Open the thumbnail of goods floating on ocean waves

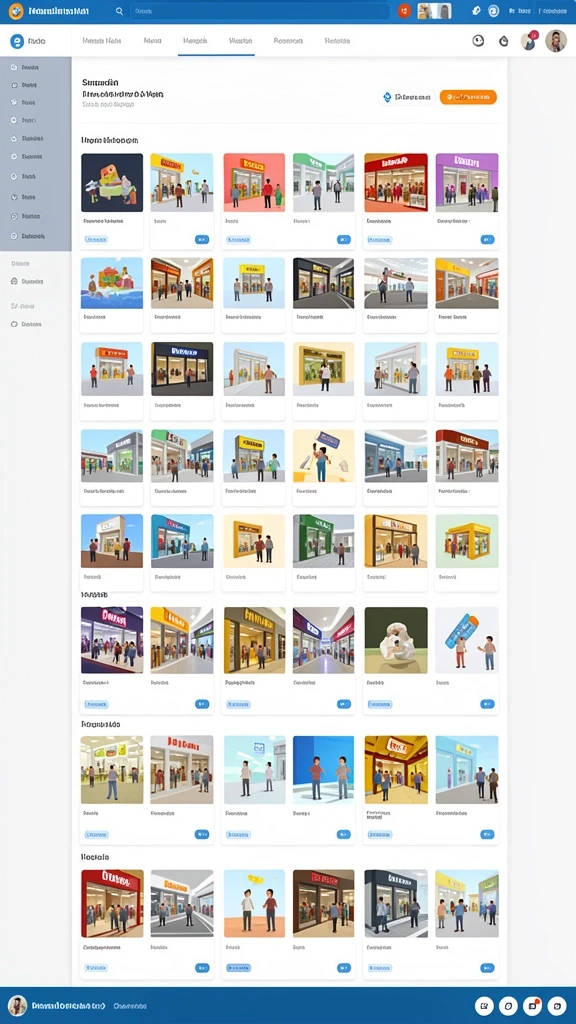point(112,283)
